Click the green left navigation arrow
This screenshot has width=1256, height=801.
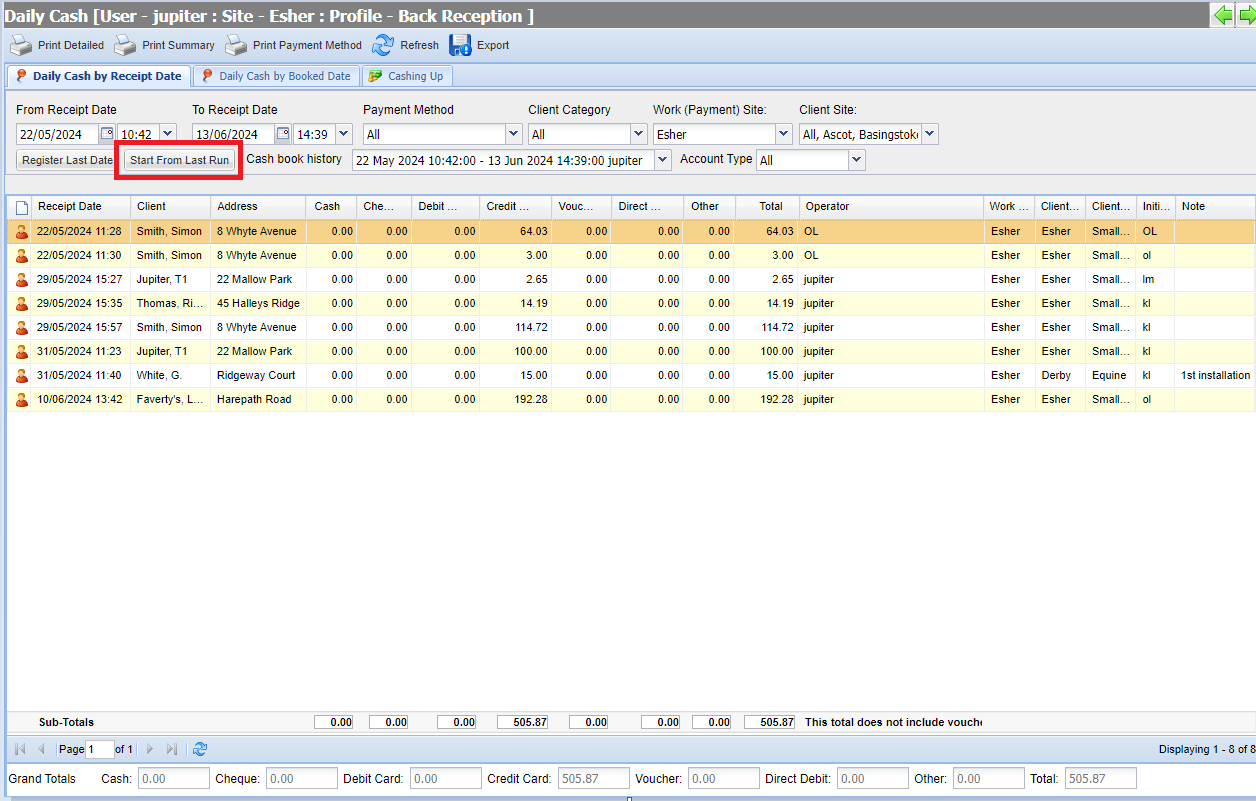tap(1222, 15)
